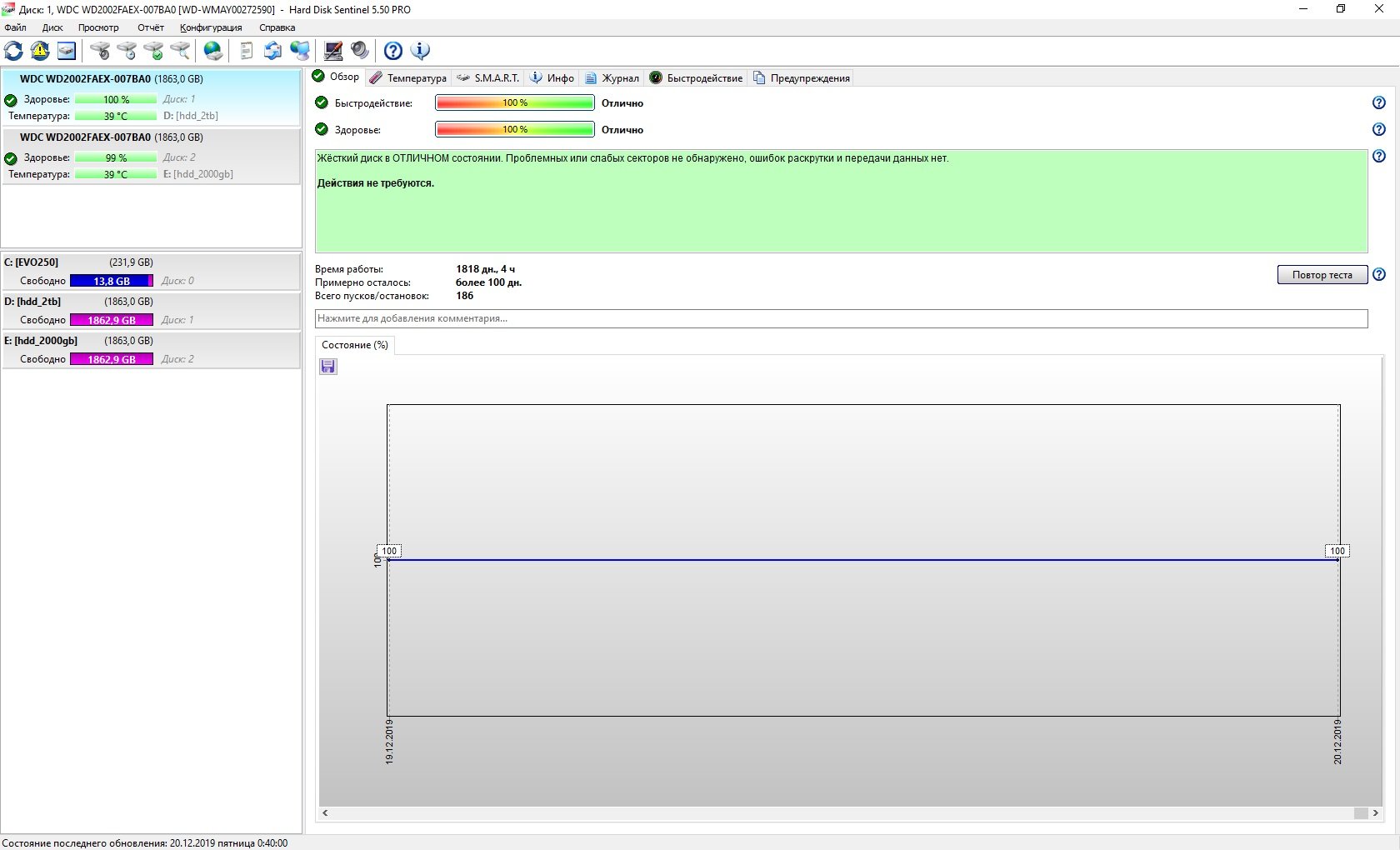Click the graph scrollbar left arrow
Image resolution: width=1400 pixels, height=850 pixels.
(325, 813)
